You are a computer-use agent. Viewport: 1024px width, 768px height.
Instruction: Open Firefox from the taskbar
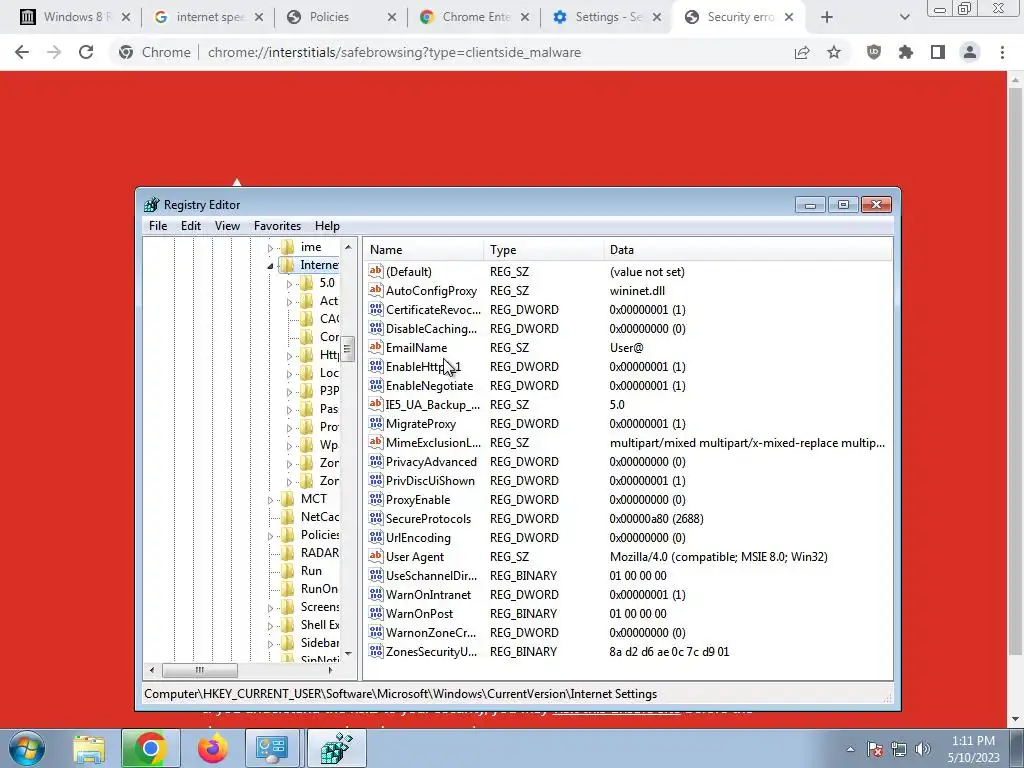(x=212, y=748)
